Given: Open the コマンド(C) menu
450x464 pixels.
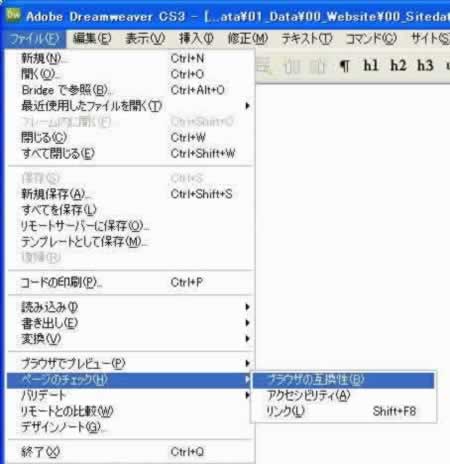Looking at the screenshot, I should pos(371,39).
